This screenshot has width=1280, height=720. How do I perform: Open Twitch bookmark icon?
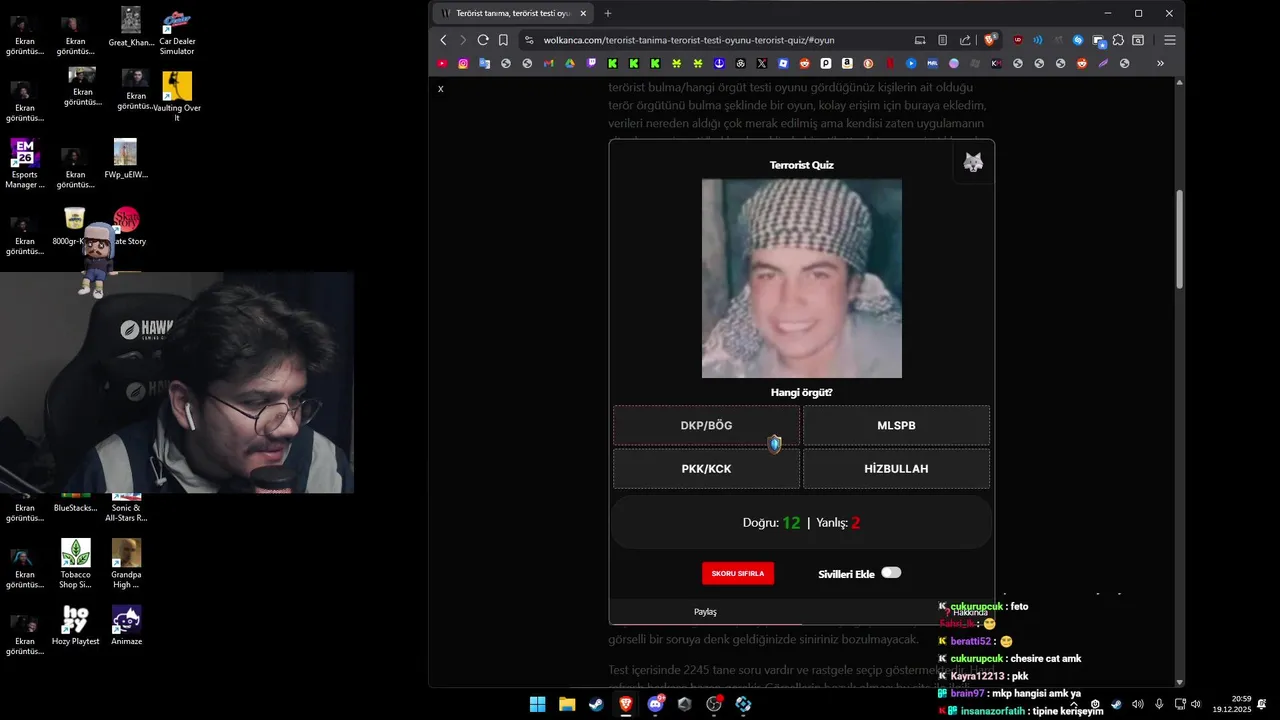tap(591, 63)
